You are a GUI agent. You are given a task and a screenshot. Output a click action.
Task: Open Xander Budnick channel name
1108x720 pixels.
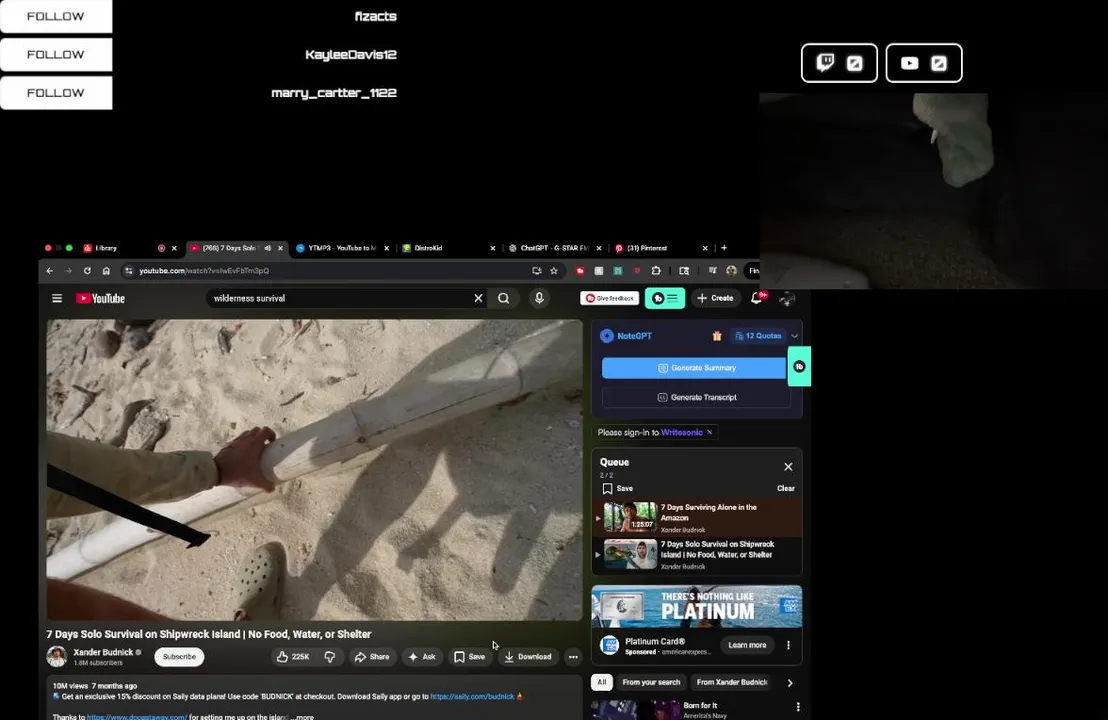(103, 652)
